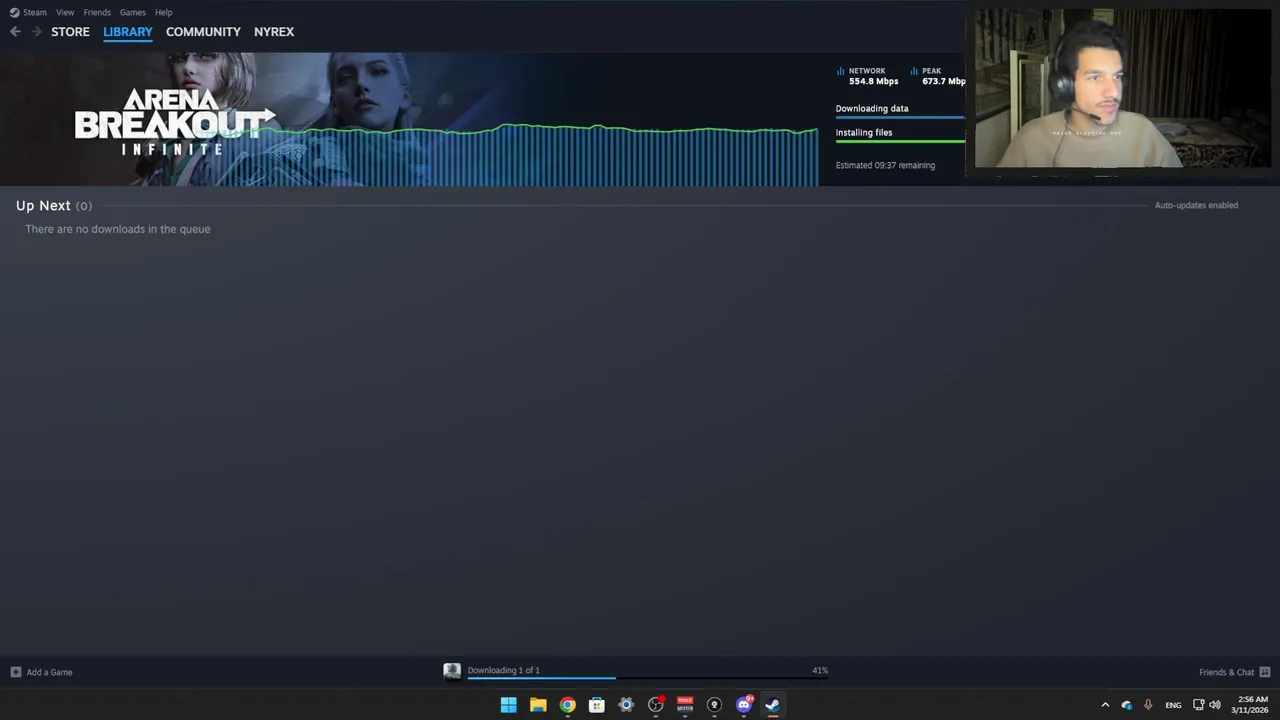This screenshot has width=1280, height=720.
Task: Open the taskbar clock and date
Action: tap(1250, 705)
